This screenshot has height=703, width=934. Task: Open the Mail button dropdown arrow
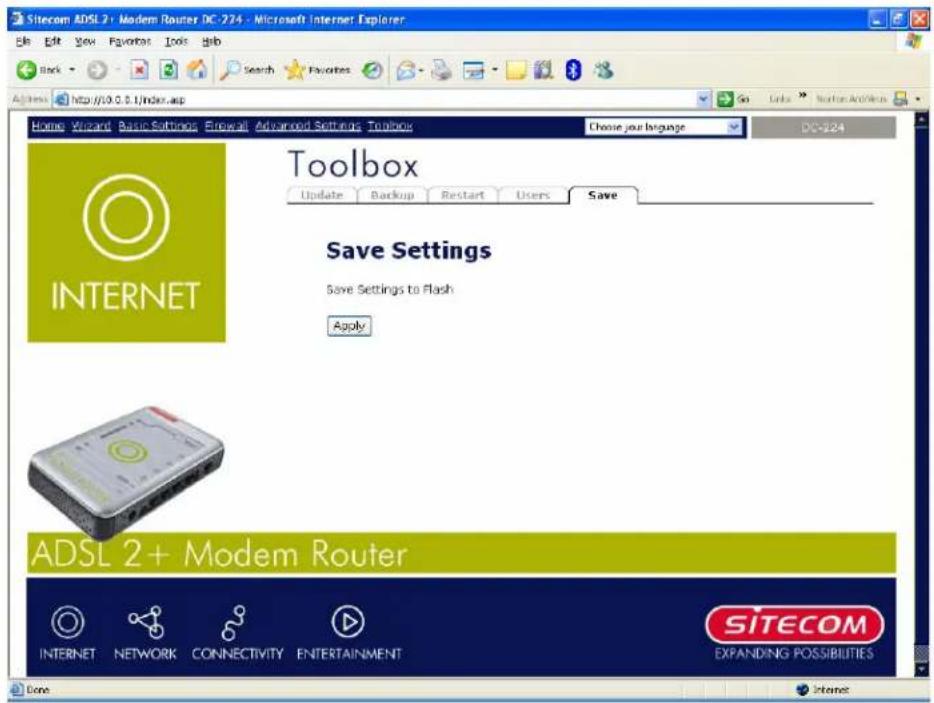pyautogui.click(x=421, y=71)
